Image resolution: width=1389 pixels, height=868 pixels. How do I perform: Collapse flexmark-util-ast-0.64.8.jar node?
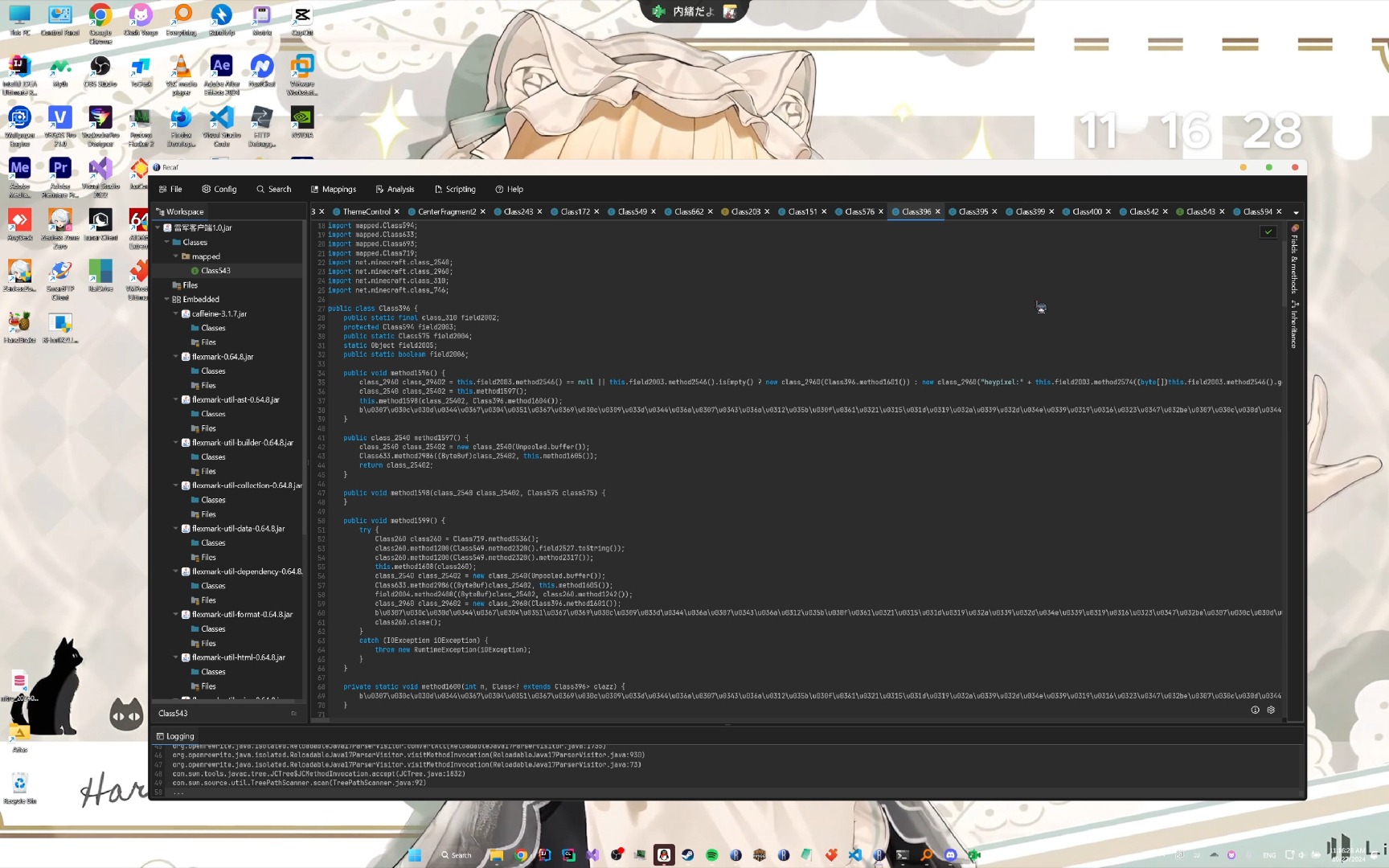point(176,399)
